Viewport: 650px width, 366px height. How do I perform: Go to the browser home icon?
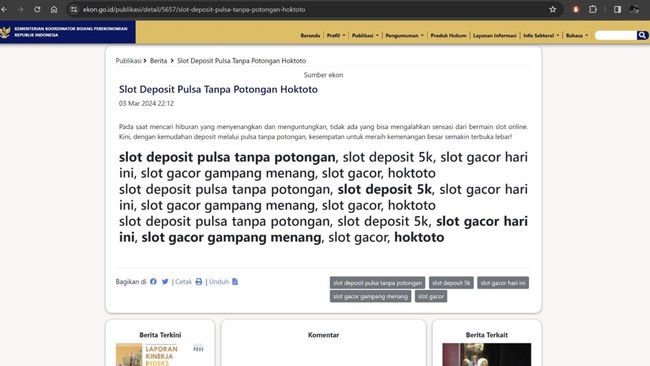[54, 9]
